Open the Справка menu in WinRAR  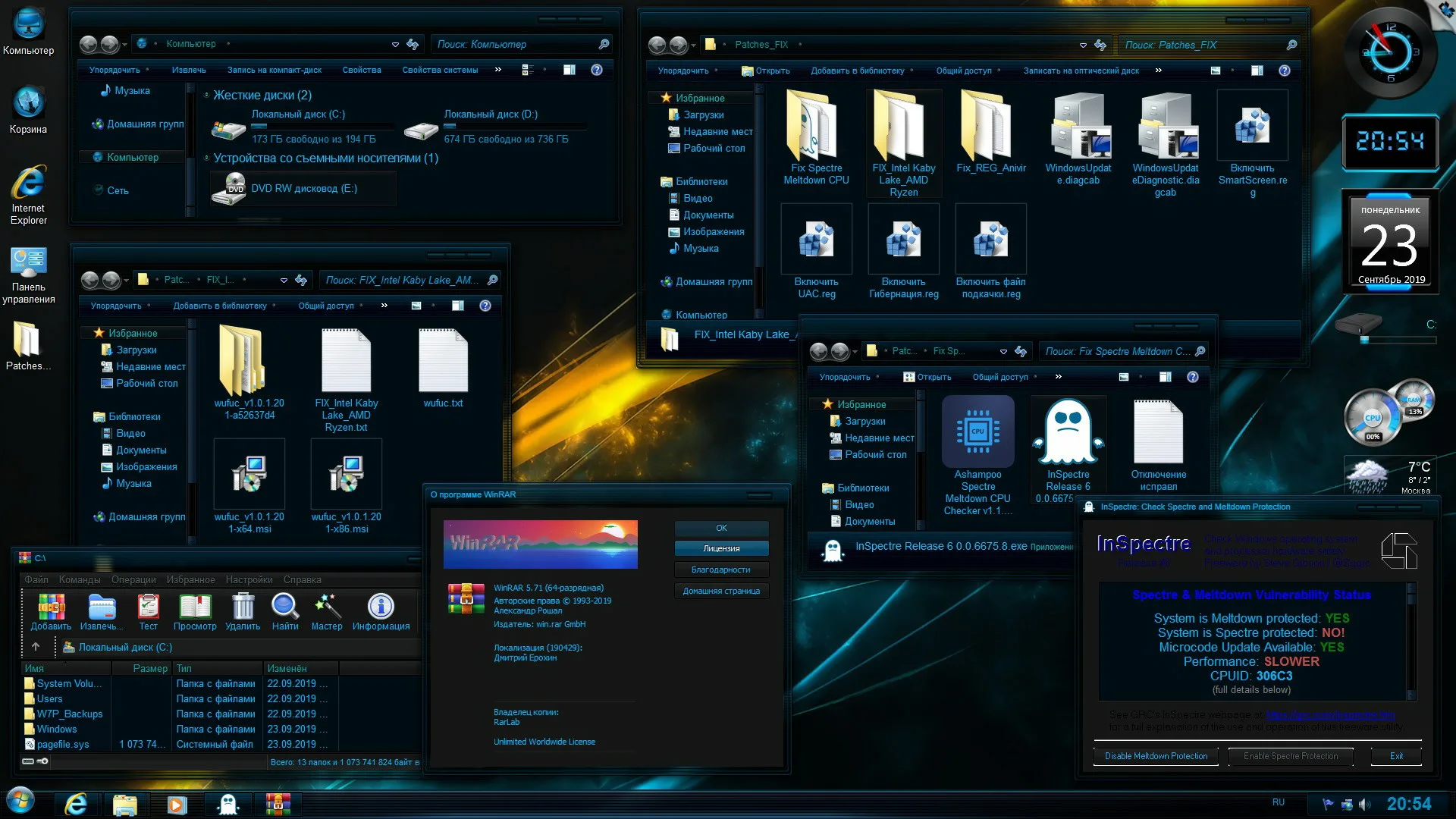click(303, 579)
